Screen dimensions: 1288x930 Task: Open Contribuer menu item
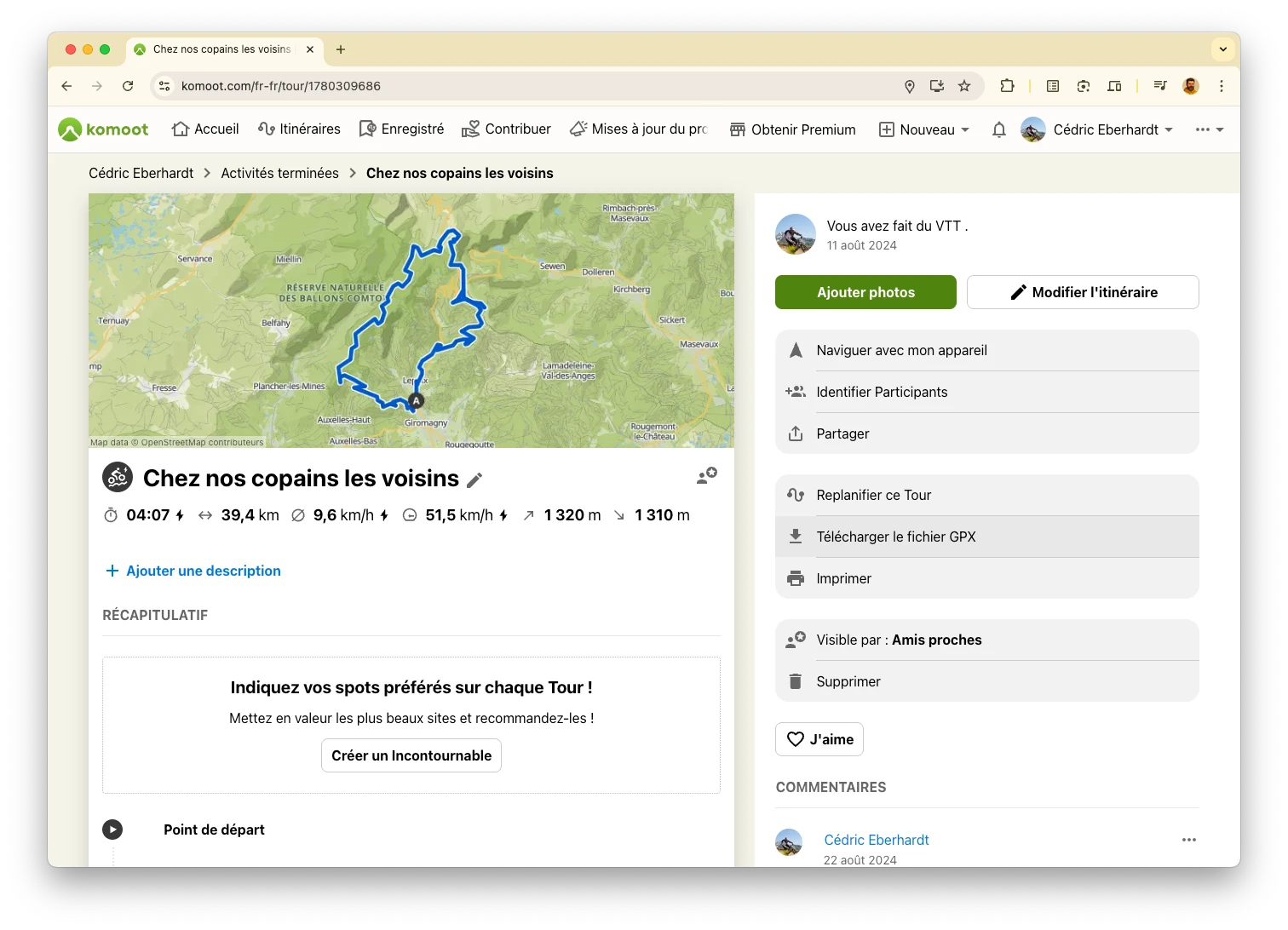click(x=506, y=129)
